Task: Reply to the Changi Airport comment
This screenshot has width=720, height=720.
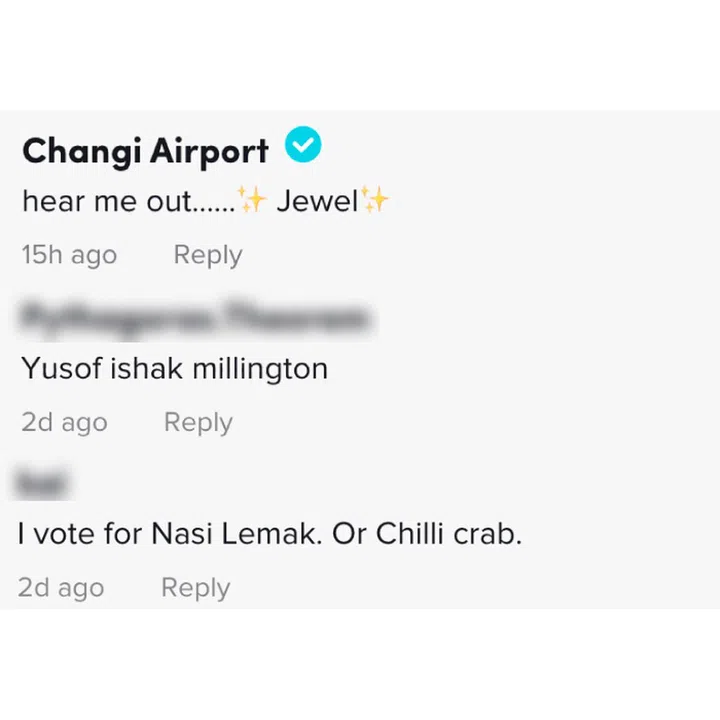Action: pyautogui.click(x=208, y=255)
